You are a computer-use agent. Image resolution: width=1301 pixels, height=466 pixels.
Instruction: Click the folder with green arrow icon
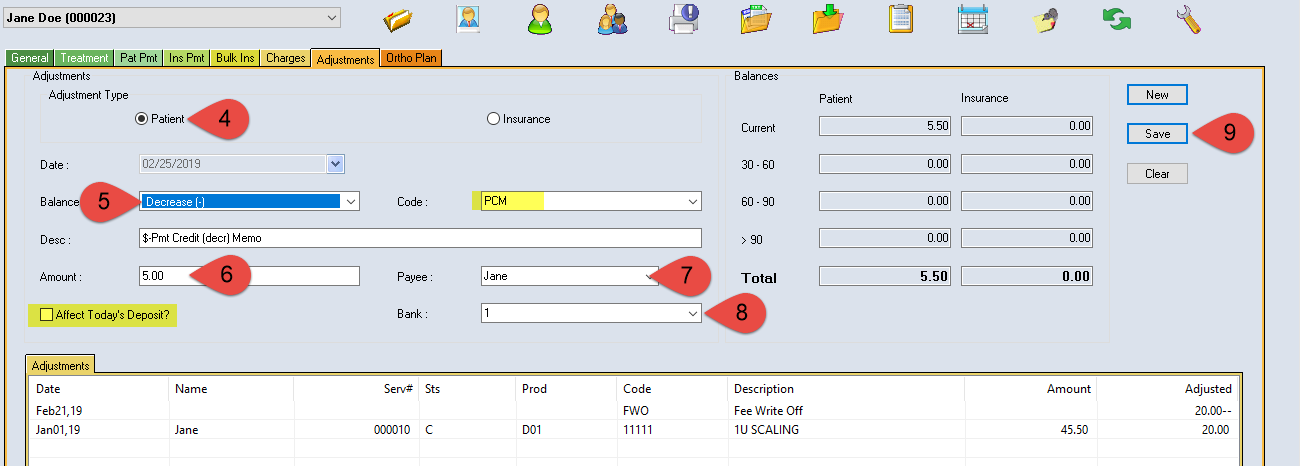point(828,19)
